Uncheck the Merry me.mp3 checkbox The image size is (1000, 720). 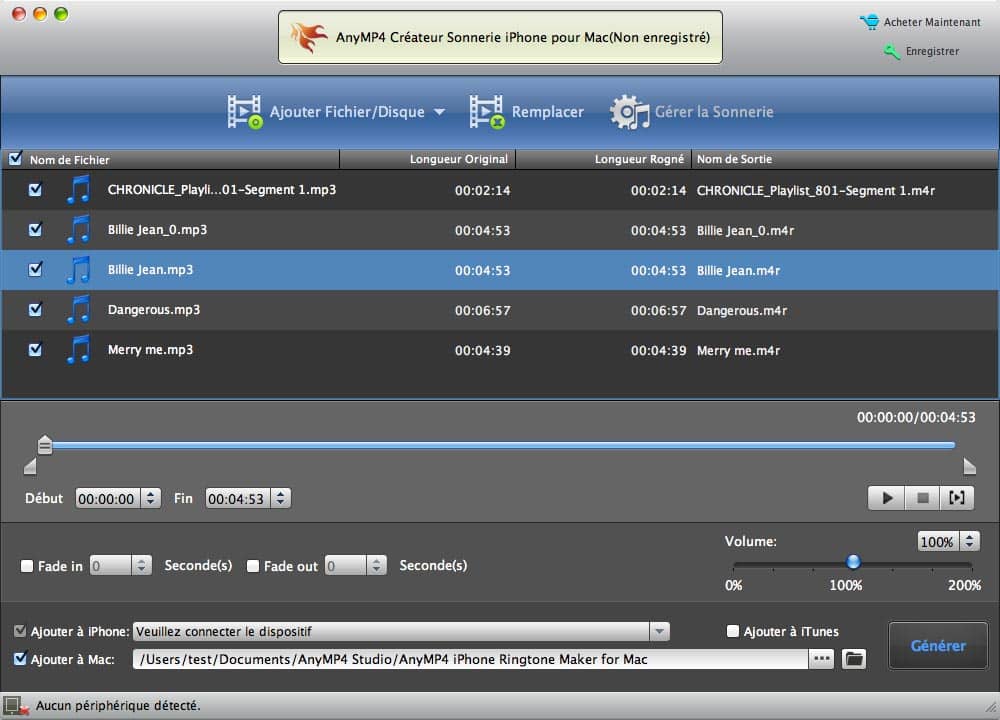(35, 349)
